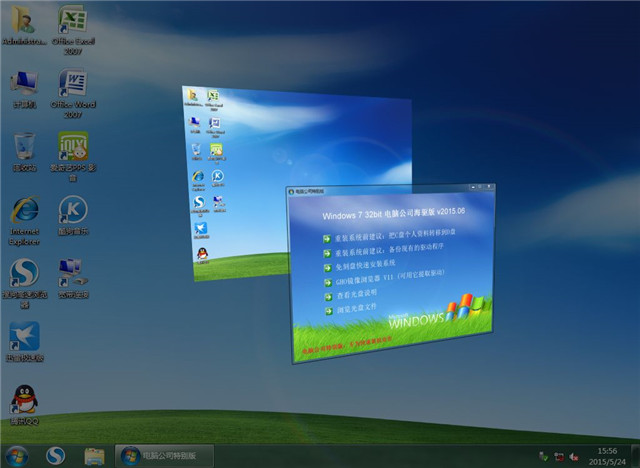Screen dimensions: 640x468
Task: Open the taskbar clock showing 15:56
Action: click(x=606, y=455)
